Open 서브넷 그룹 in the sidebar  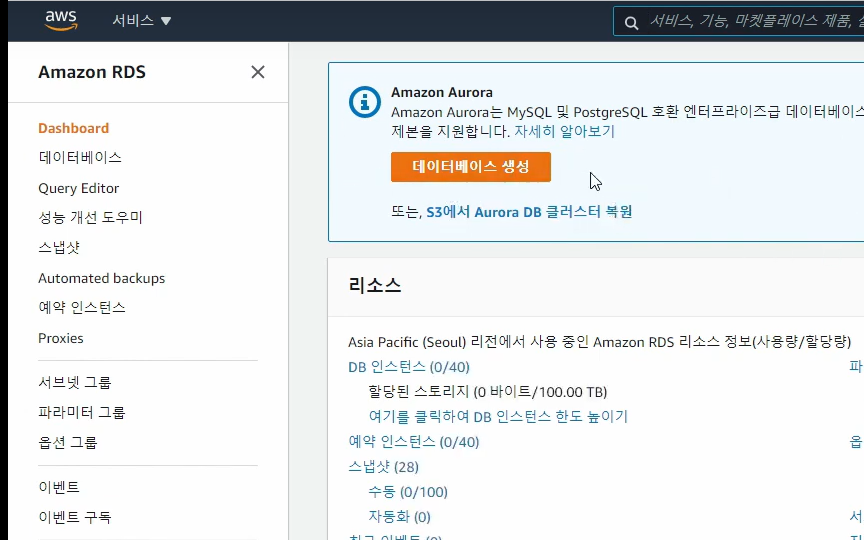(75, 382)
